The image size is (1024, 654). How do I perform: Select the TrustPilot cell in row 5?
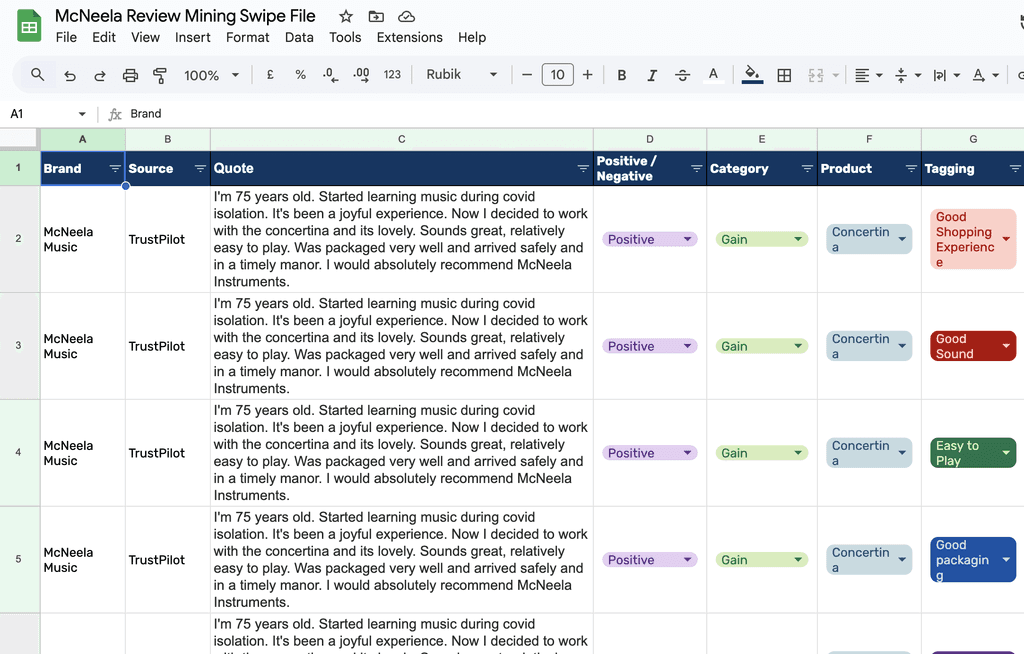pos(168,560)
